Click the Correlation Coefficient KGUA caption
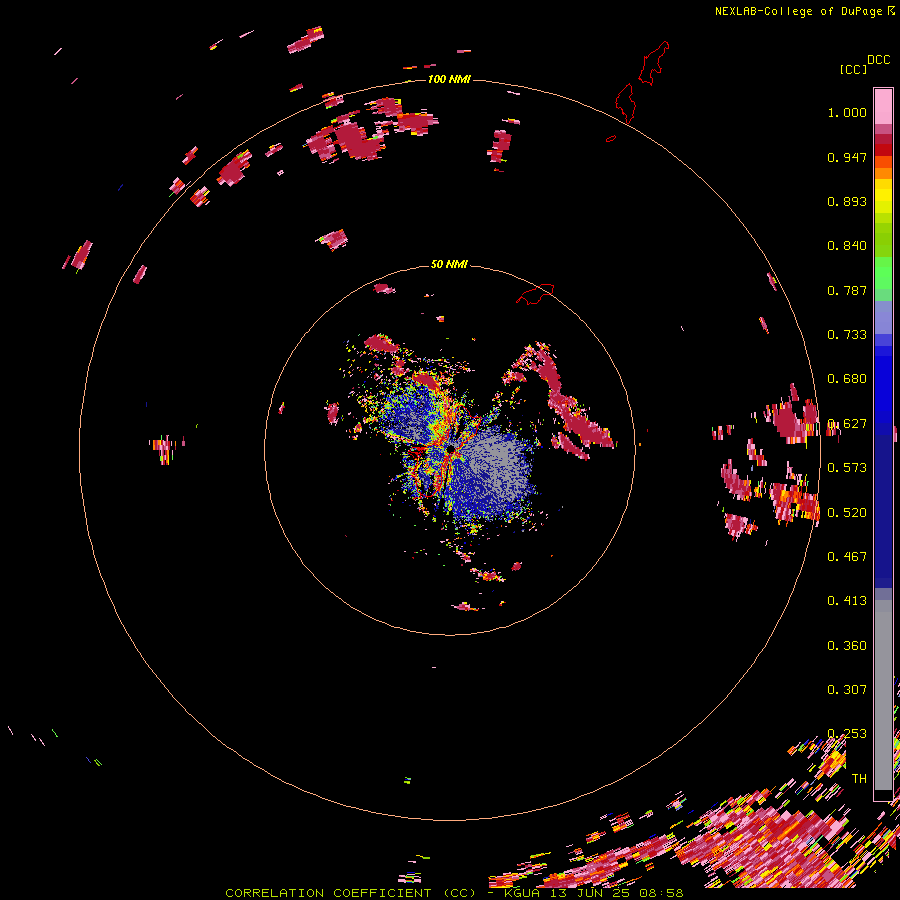 [455, 893]
